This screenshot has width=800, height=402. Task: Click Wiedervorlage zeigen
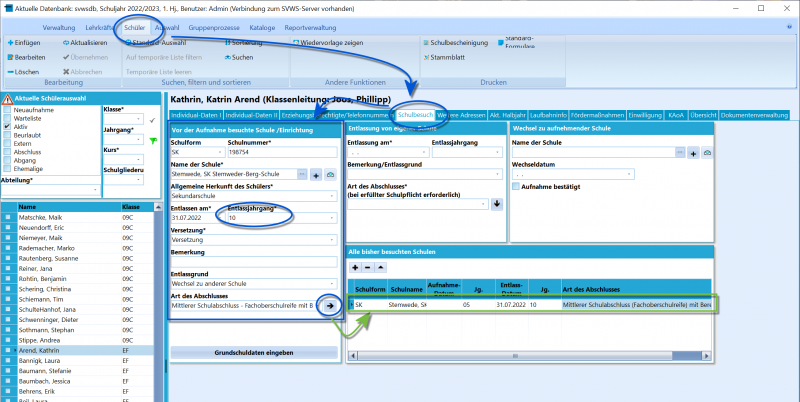[x=328, y=43]
